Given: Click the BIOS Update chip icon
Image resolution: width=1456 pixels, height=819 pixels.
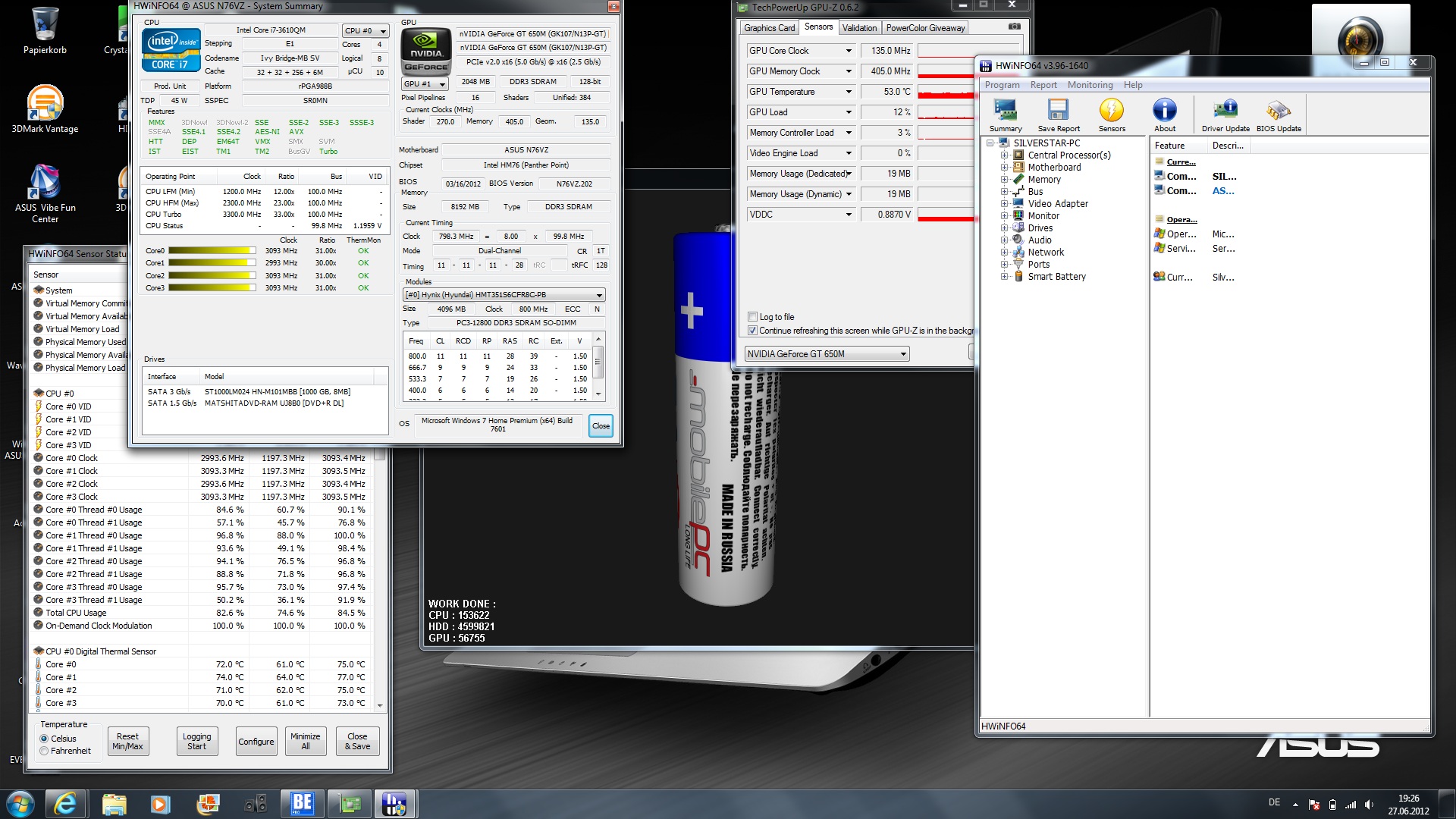Looking at the screenshot, I should pos(1279,111).
